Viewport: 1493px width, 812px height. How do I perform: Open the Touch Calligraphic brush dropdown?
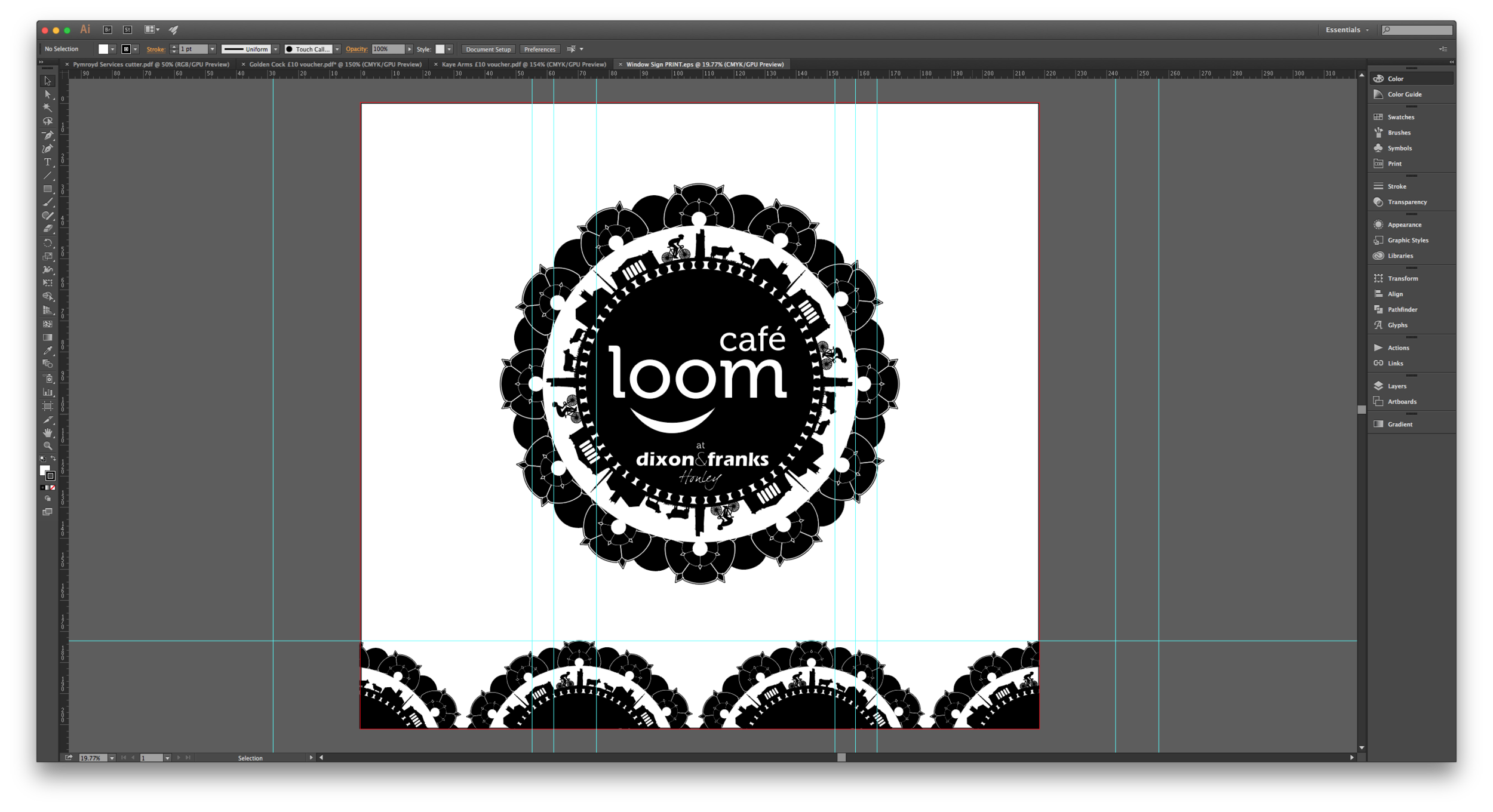pos(337,49)
